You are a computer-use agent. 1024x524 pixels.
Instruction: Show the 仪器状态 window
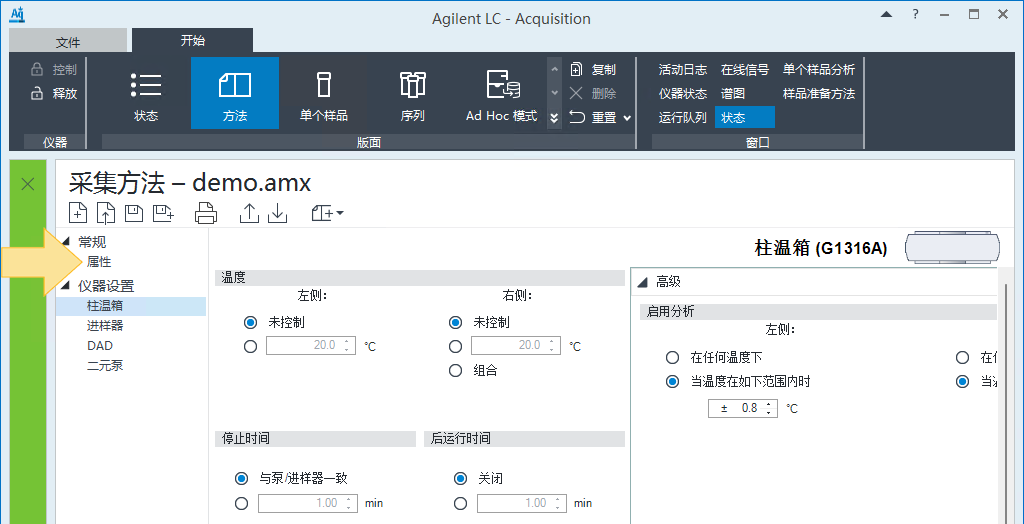click(x=682, y=93)
